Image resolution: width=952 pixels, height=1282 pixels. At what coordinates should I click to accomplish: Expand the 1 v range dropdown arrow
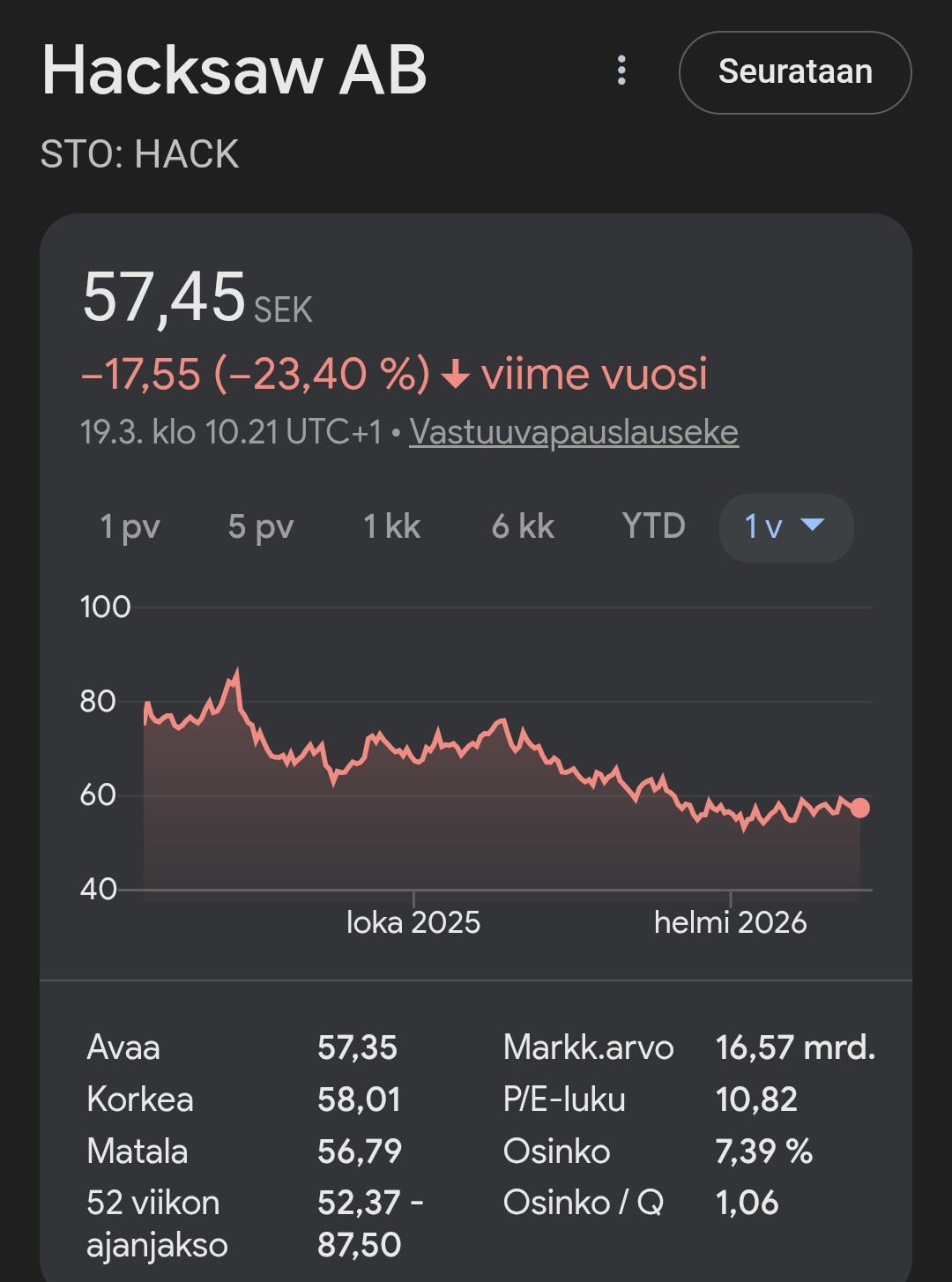point(811,525)
